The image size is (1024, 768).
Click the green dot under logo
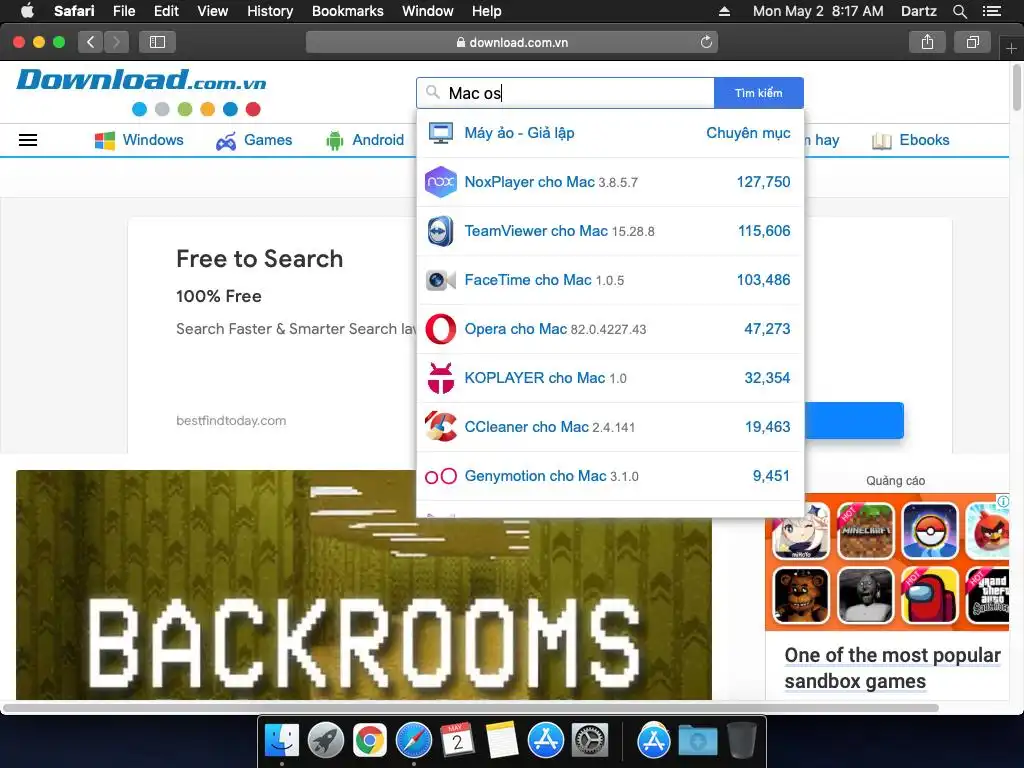click(x=185, y=109)
